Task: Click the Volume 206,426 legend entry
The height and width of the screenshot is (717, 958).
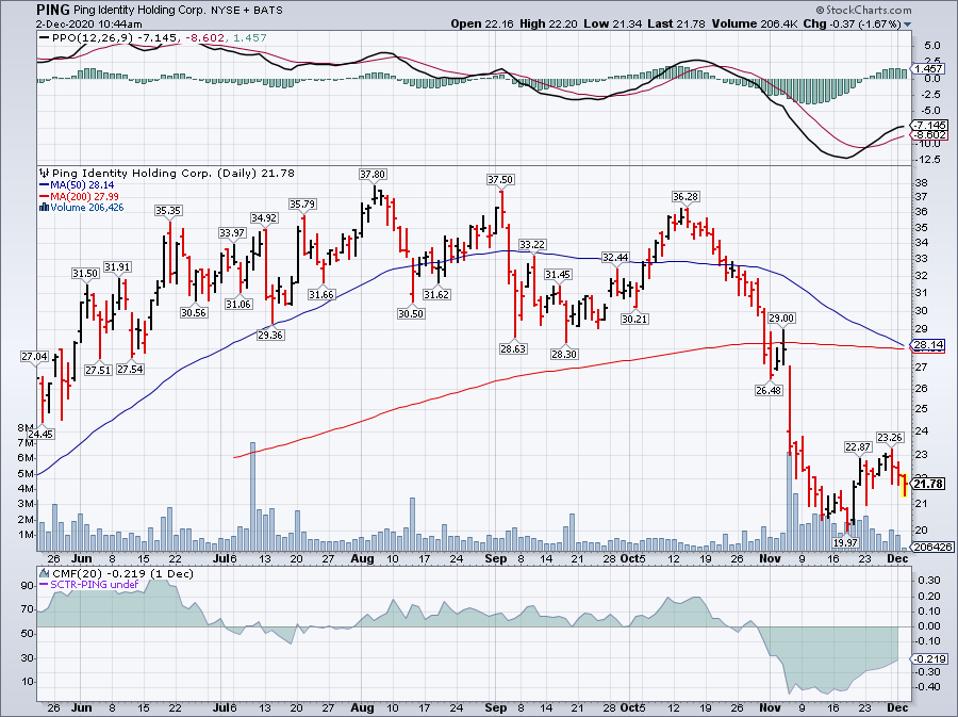Action: click(87, 208)
